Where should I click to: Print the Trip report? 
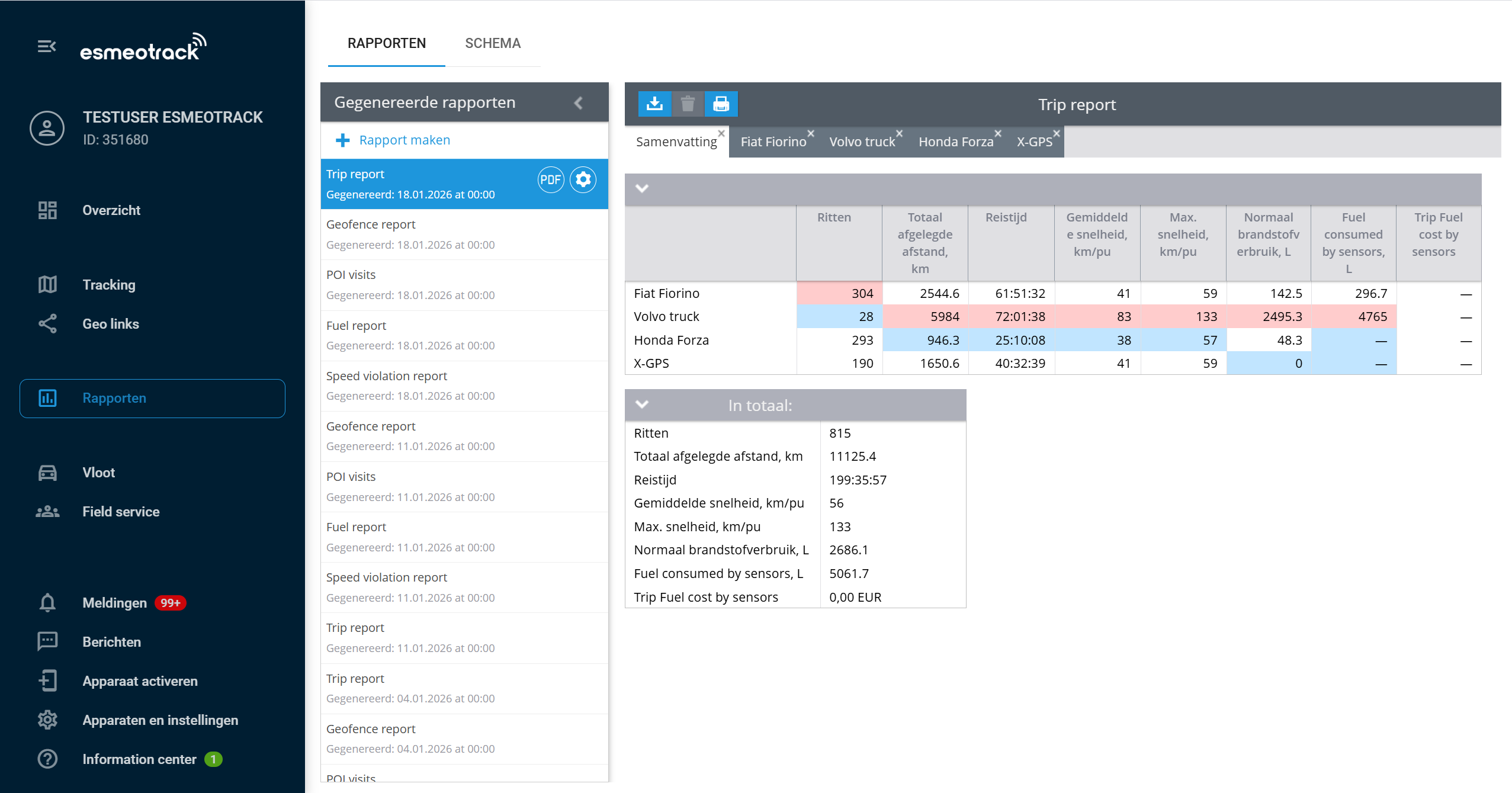(721, 104)
